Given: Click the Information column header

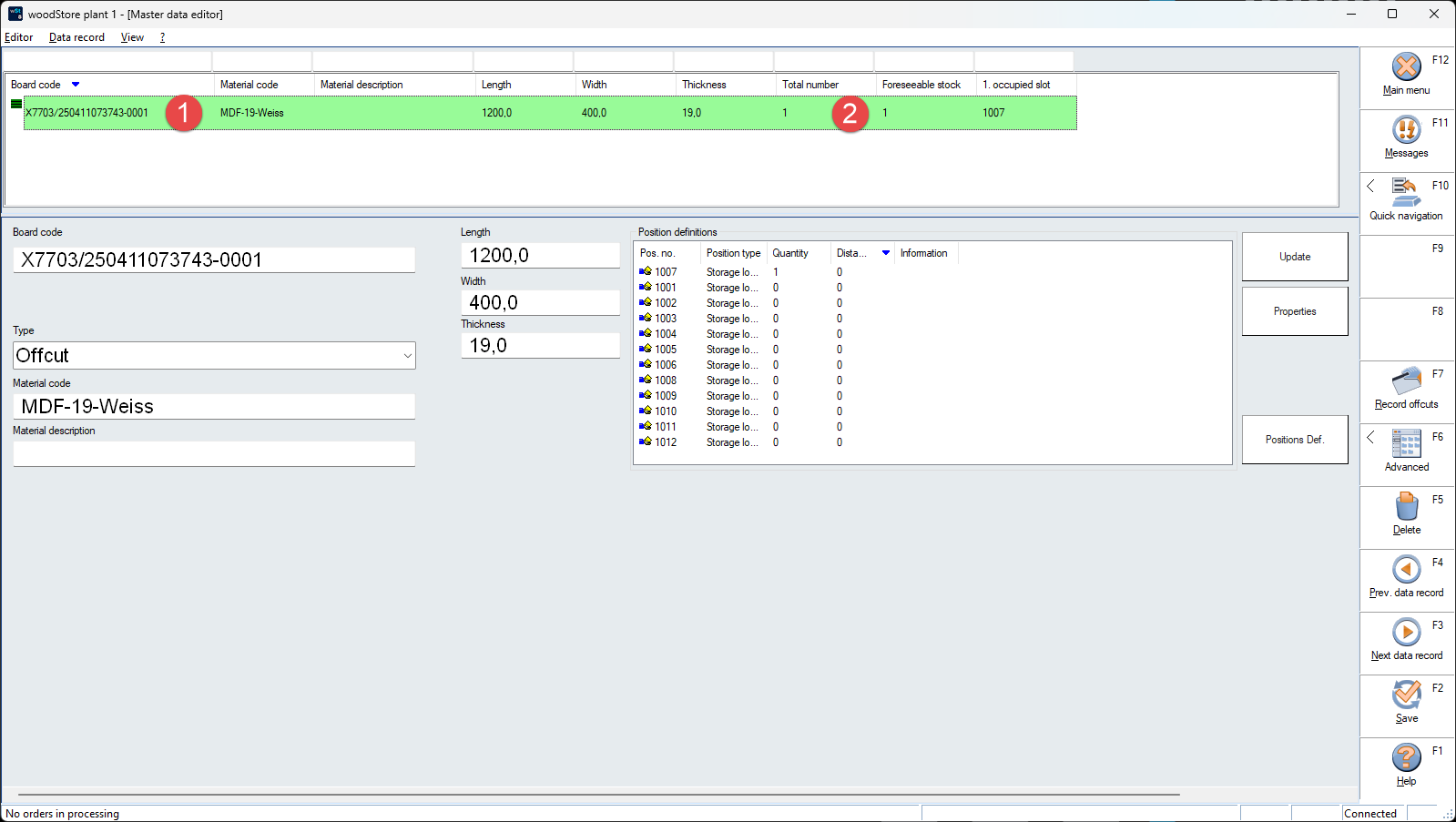Looking at the screenshot, I should (x=926, y=253).
